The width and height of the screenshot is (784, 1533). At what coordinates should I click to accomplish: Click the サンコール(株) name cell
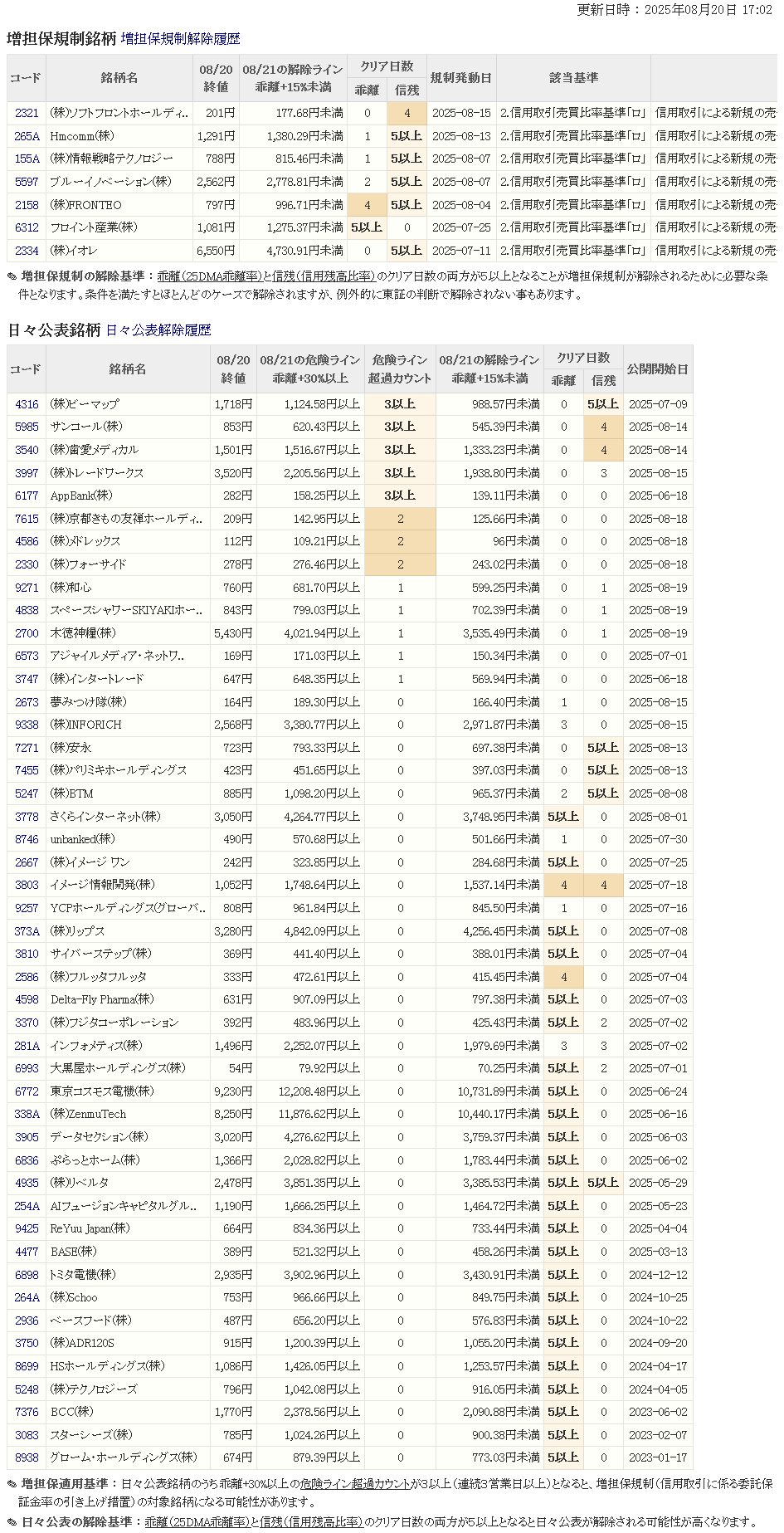point(127,427)
